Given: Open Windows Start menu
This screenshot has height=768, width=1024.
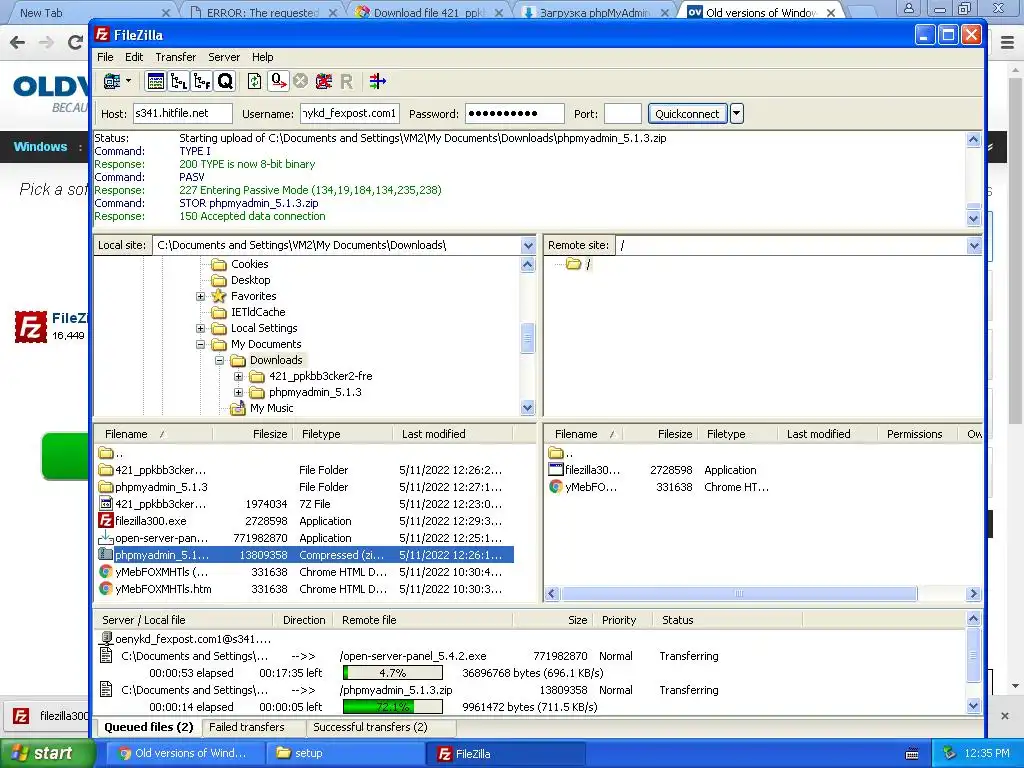Looking at the screenshot, I should 47,753.
